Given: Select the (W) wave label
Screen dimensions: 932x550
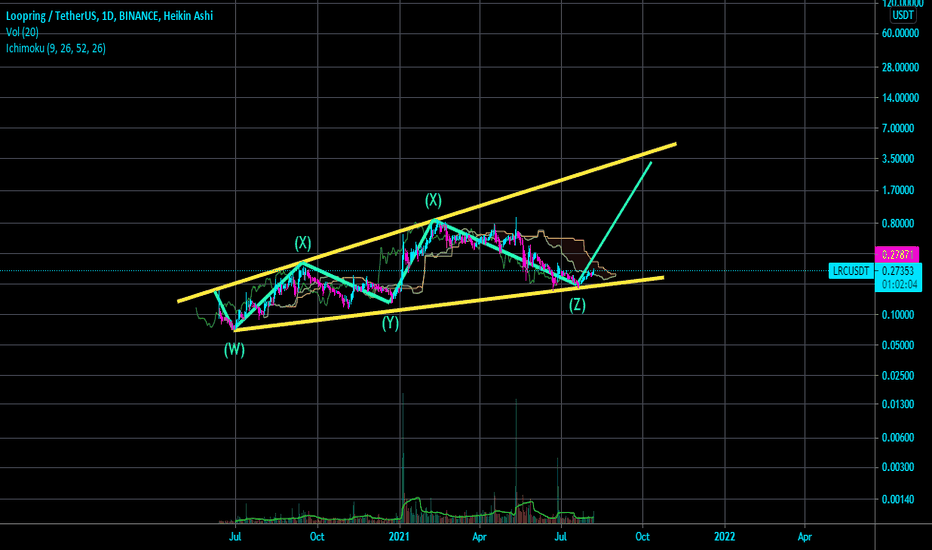Looking at the screenshot, I should coord(234,350).
